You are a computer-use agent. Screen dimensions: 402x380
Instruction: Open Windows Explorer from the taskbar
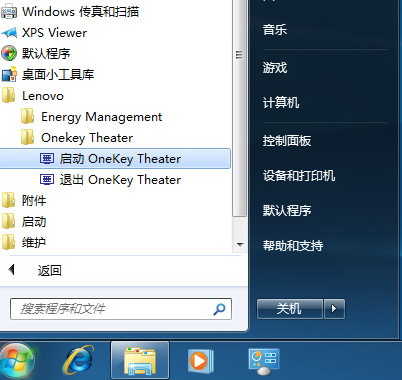coord(140,361)
